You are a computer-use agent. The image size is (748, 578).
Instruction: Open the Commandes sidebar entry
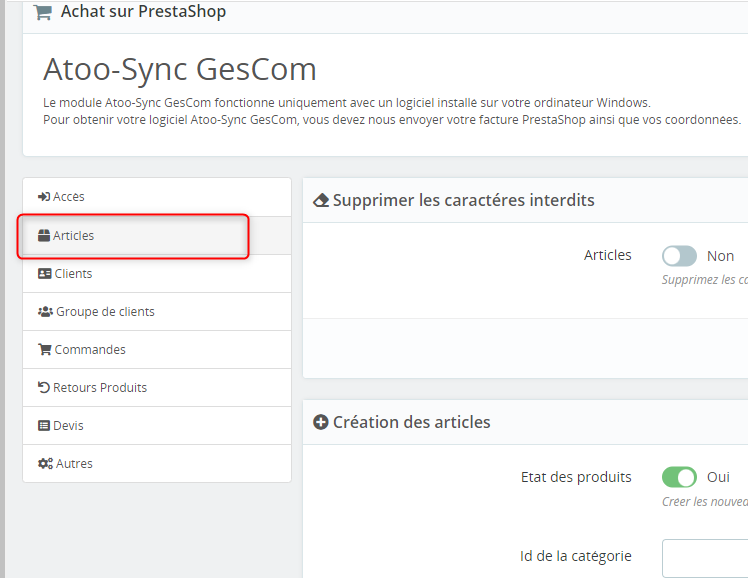click(x=157, y=350)
